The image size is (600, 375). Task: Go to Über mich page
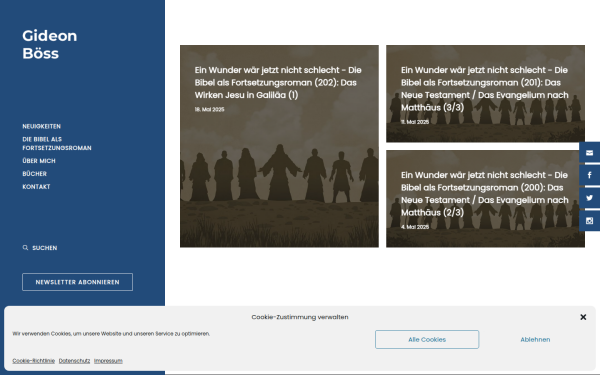[x=39, y=161]
